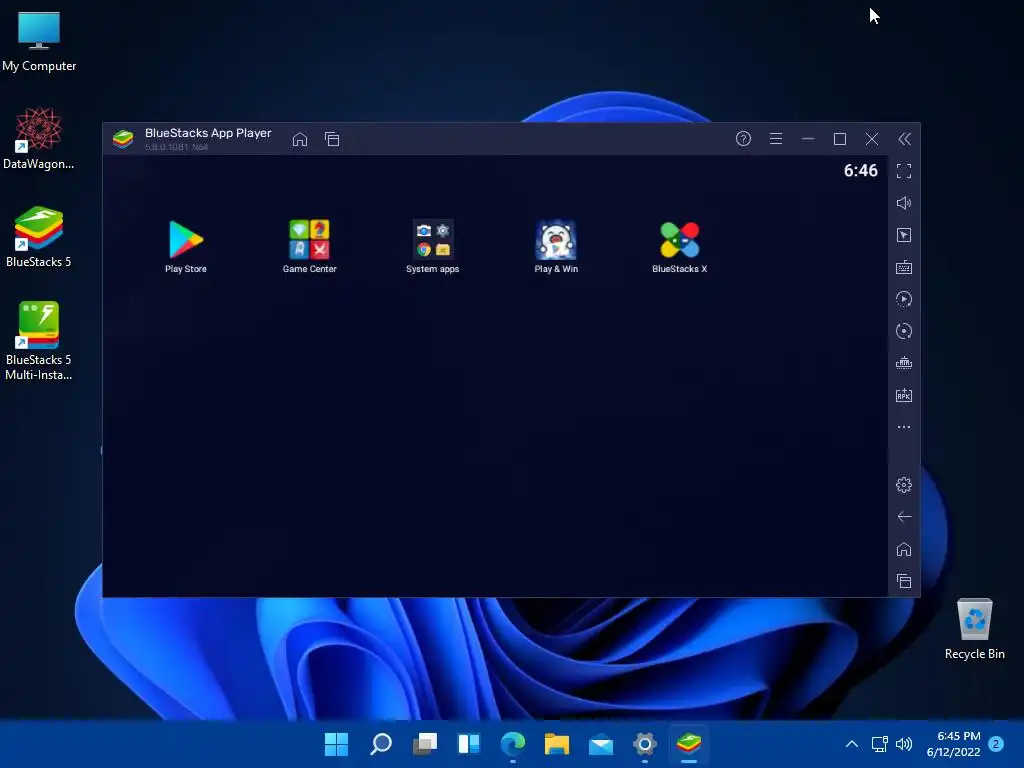Click the Android back arrow in sidebar
This screenshot has width=1024, height=768.
point(904,517)
